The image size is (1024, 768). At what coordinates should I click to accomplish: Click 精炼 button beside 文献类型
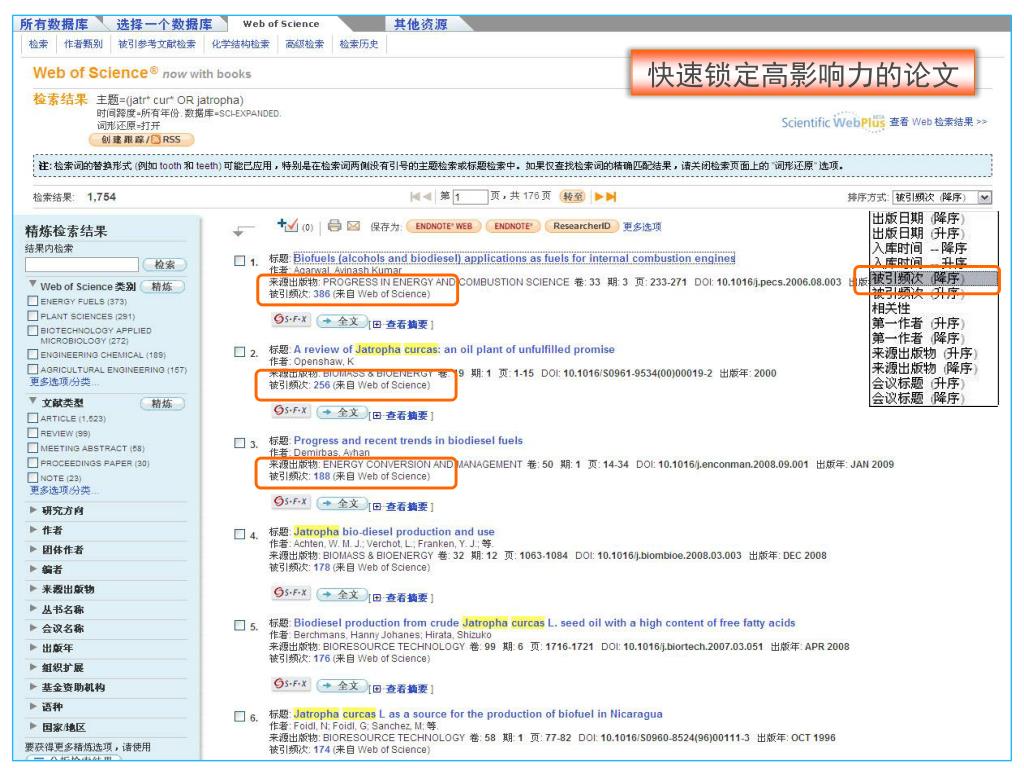pyautogui.click(x=162, y=404)
